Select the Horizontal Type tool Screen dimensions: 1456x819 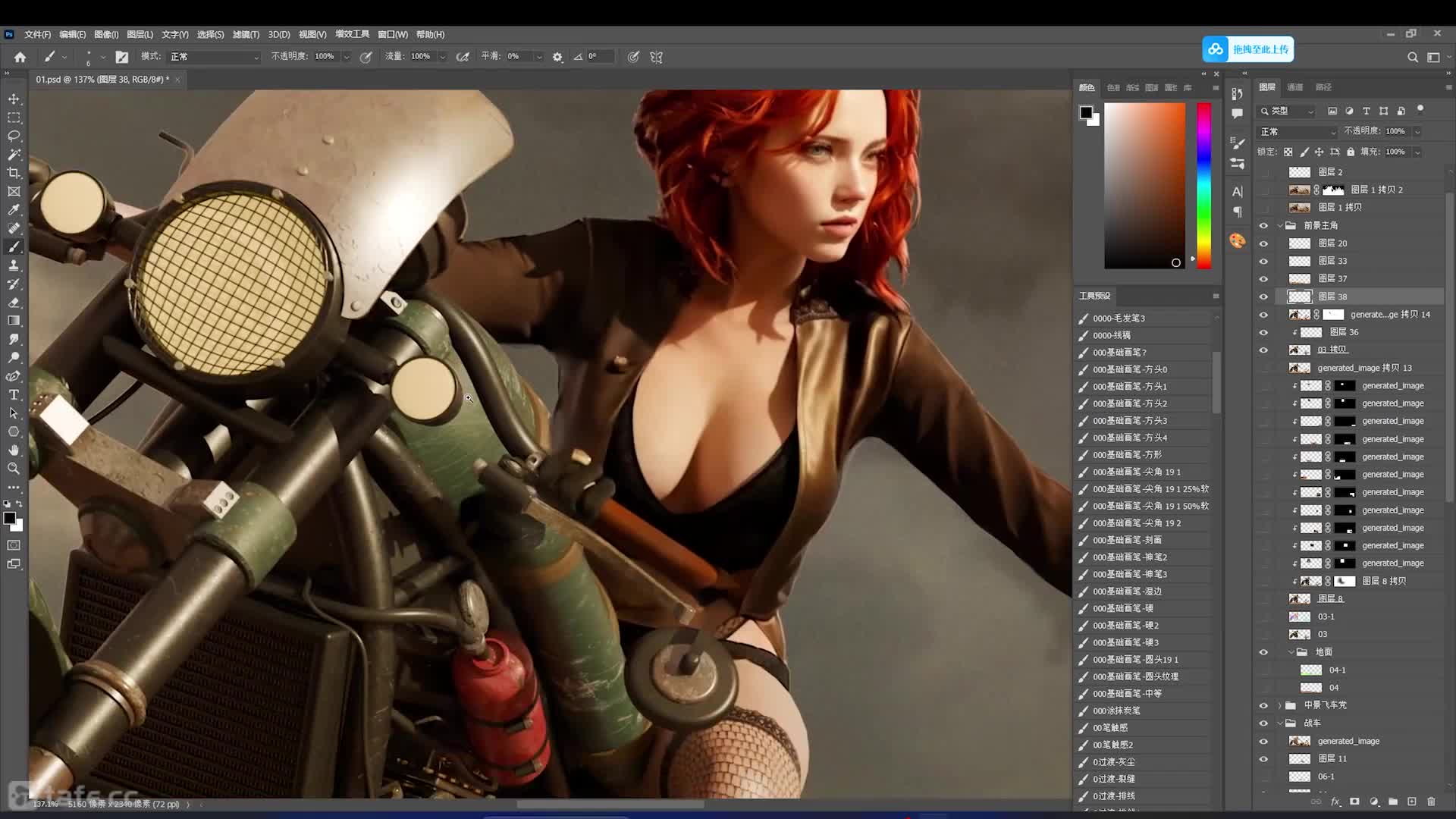click(x=14, y=394)
